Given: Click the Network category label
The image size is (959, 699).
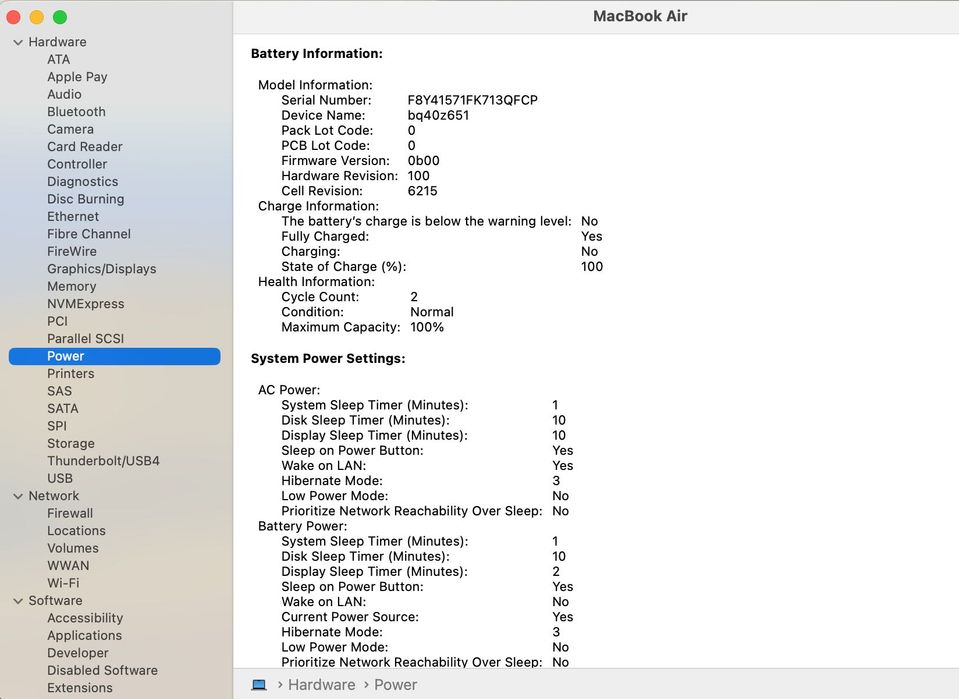Looking at the screenshot, I should 54,496.
